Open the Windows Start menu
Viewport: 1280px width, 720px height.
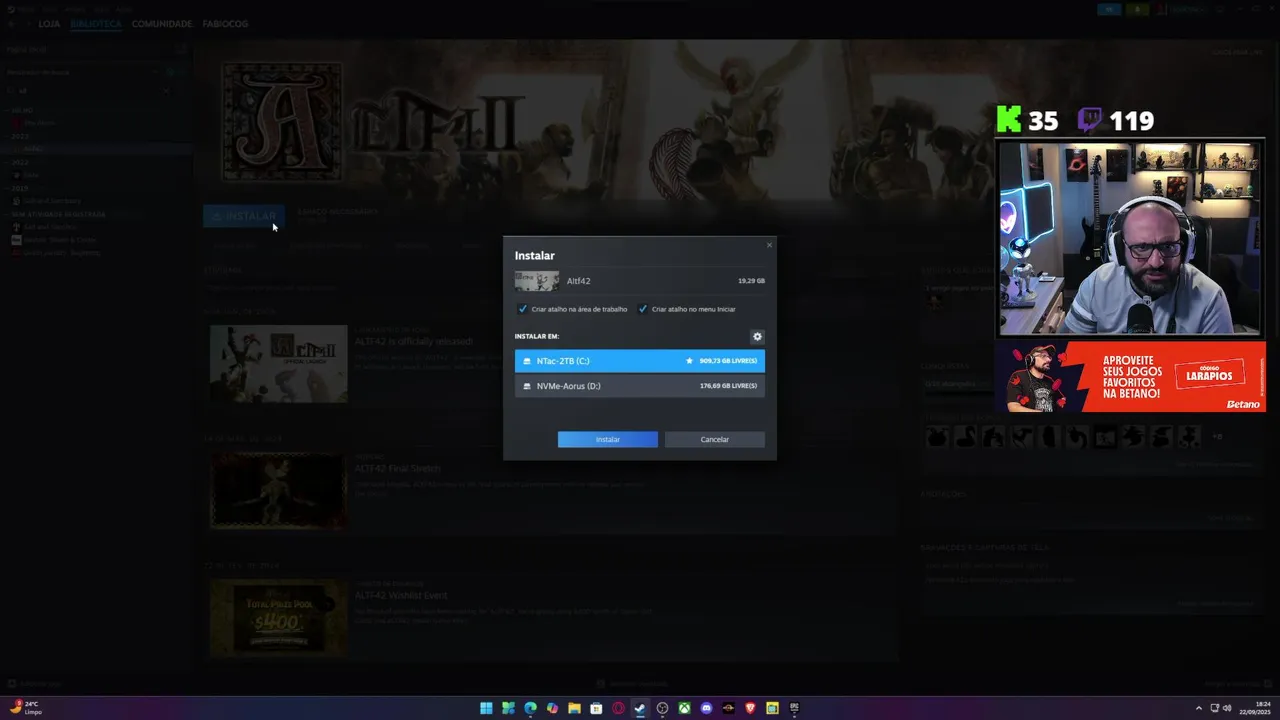(486, 708)
